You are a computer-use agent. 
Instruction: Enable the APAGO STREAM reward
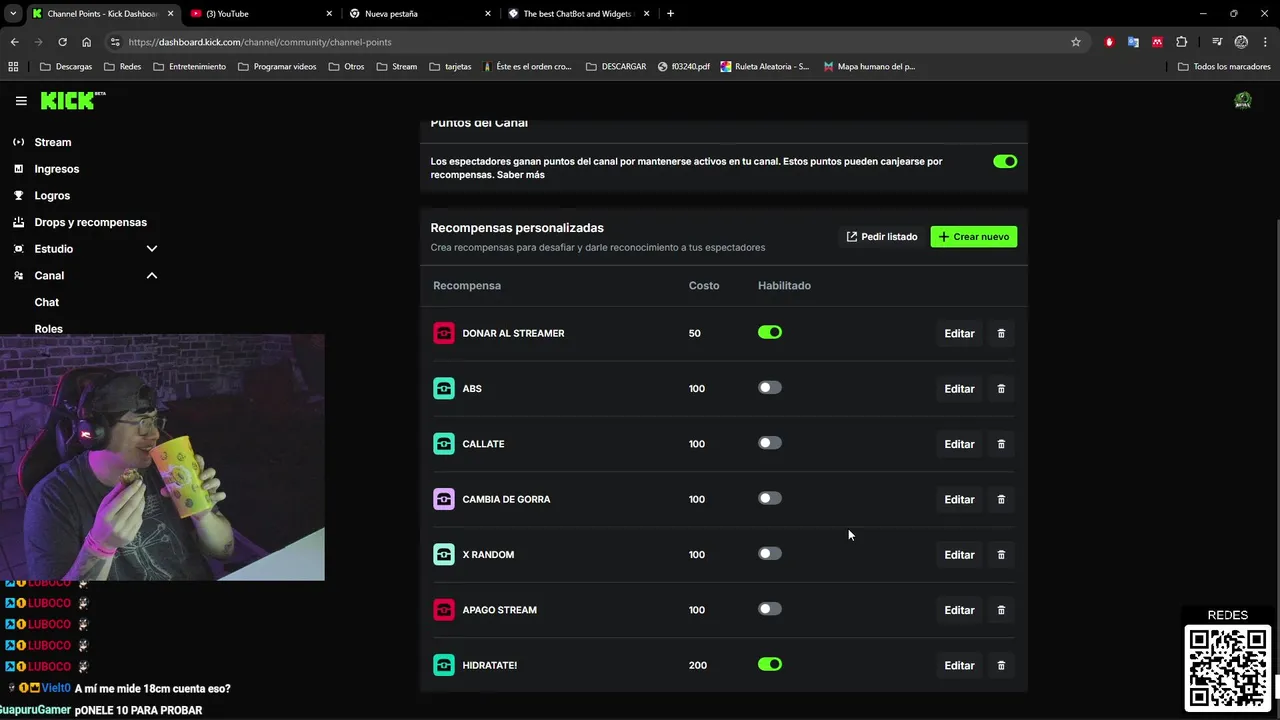[769, 609]
